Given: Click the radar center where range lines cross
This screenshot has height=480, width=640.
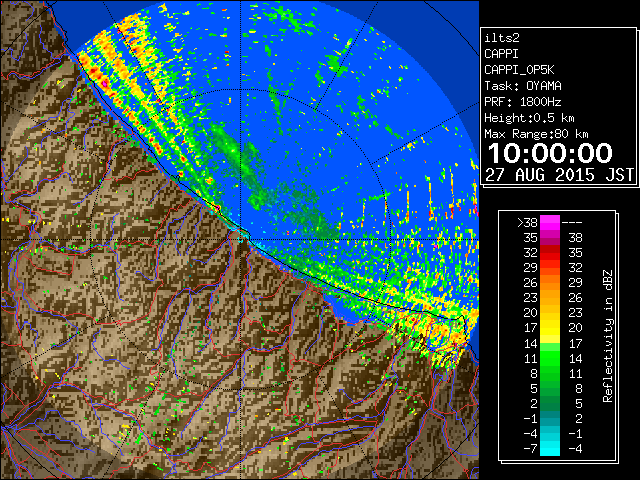Looking at the screenshot, I should 240,240.
